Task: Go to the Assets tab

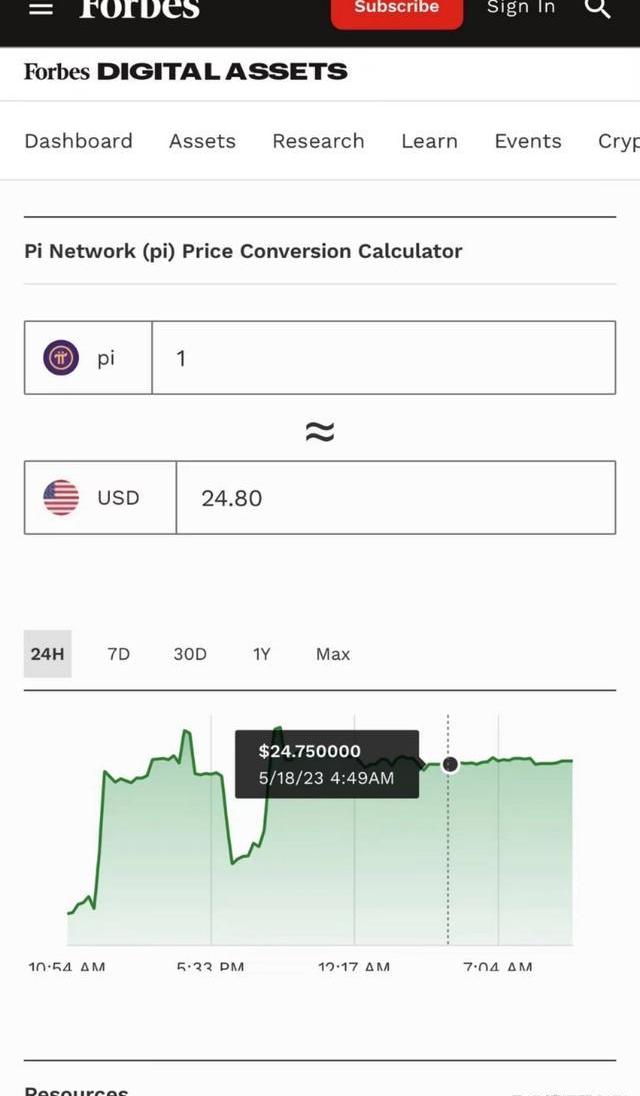Action: click(x=202, y=141)
